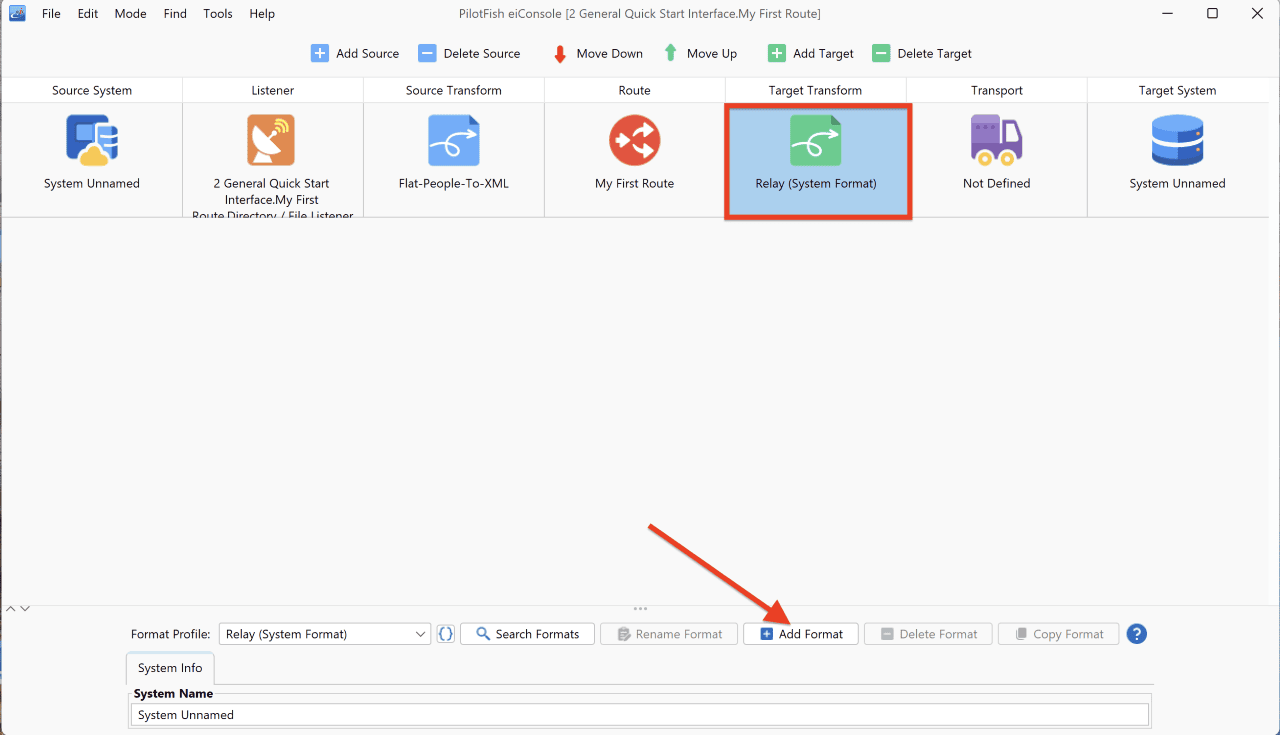Open the Tools menu
Screen dimensions: 1280x735
[x=218, y=14]
